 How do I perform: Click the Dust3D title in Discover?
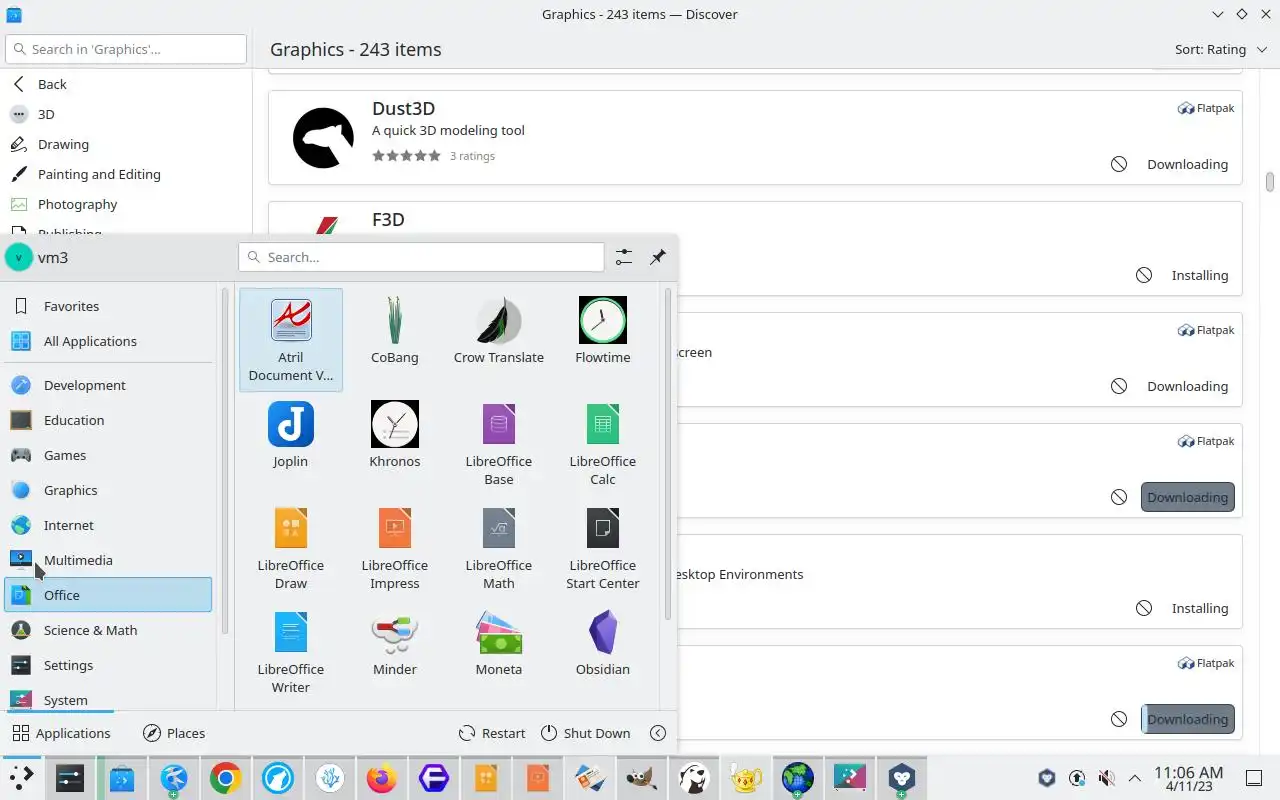point(403,108)
